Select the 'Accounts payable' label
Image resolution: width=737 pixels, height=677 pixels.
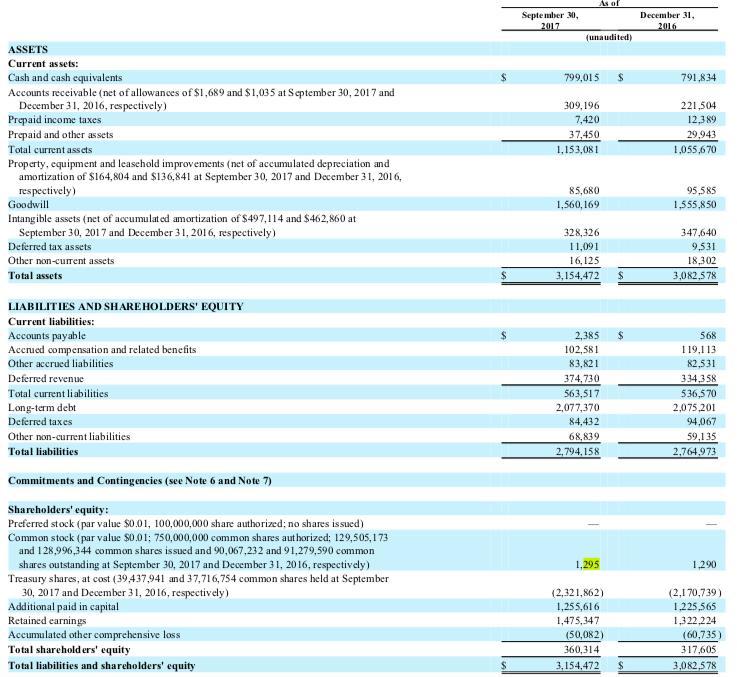click(x=47, y=336)
